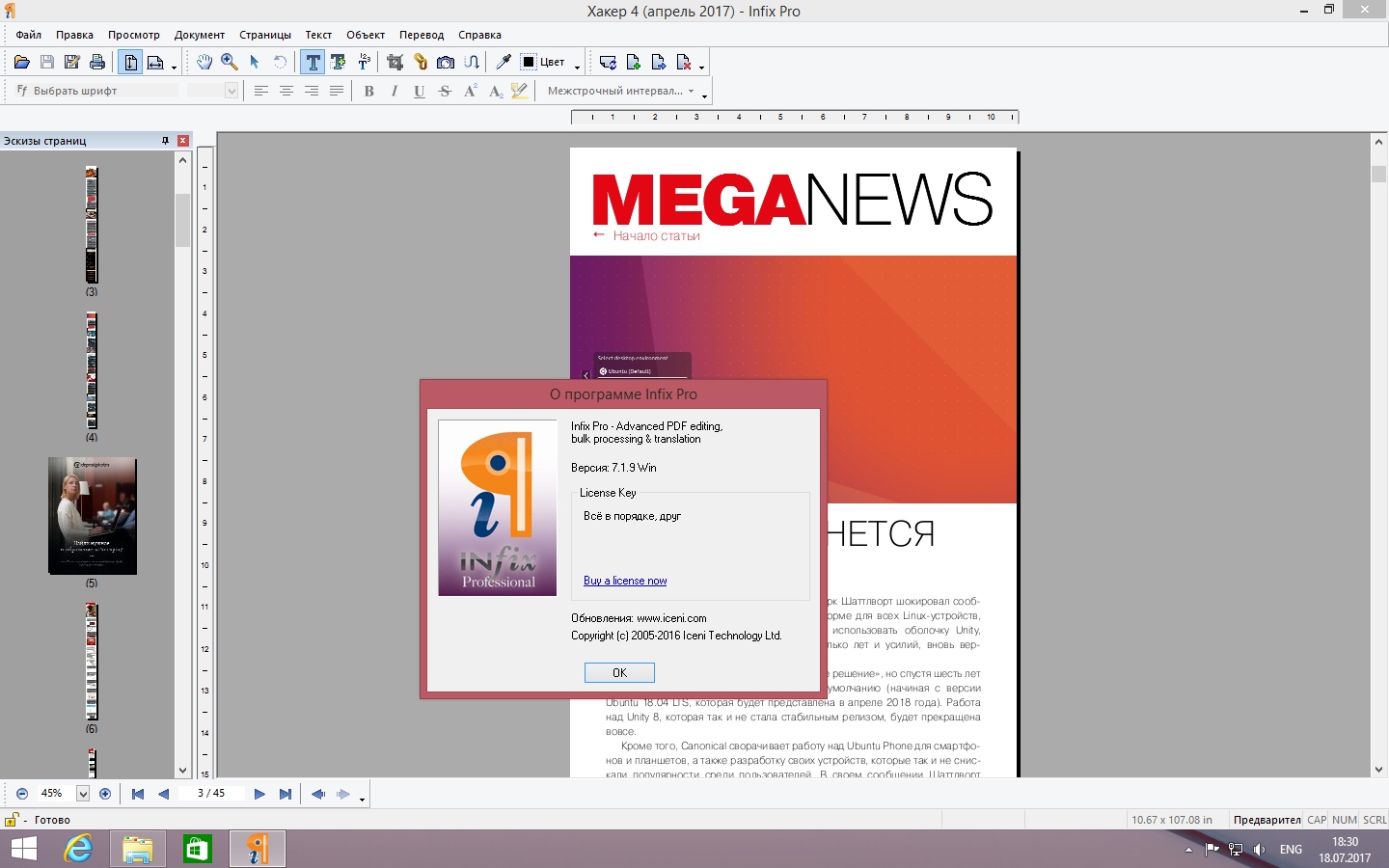The height and width of the screenshot is (868, 1389).
Task: Click the Undo rotate arrow icon
Action: (x=280, y=62)
